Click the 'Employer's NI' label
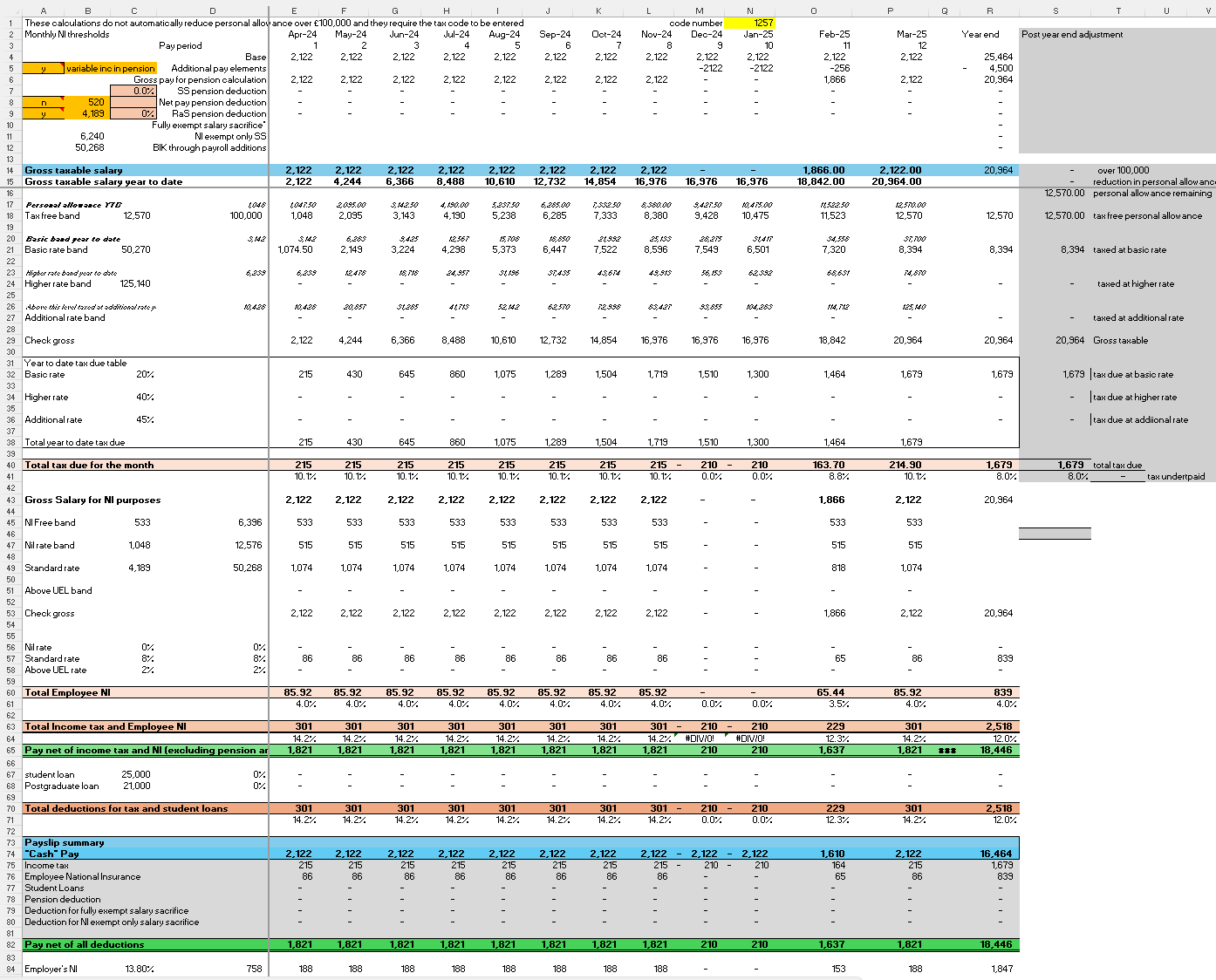Viewport: 1216px width, 980px height. [51, 969]
